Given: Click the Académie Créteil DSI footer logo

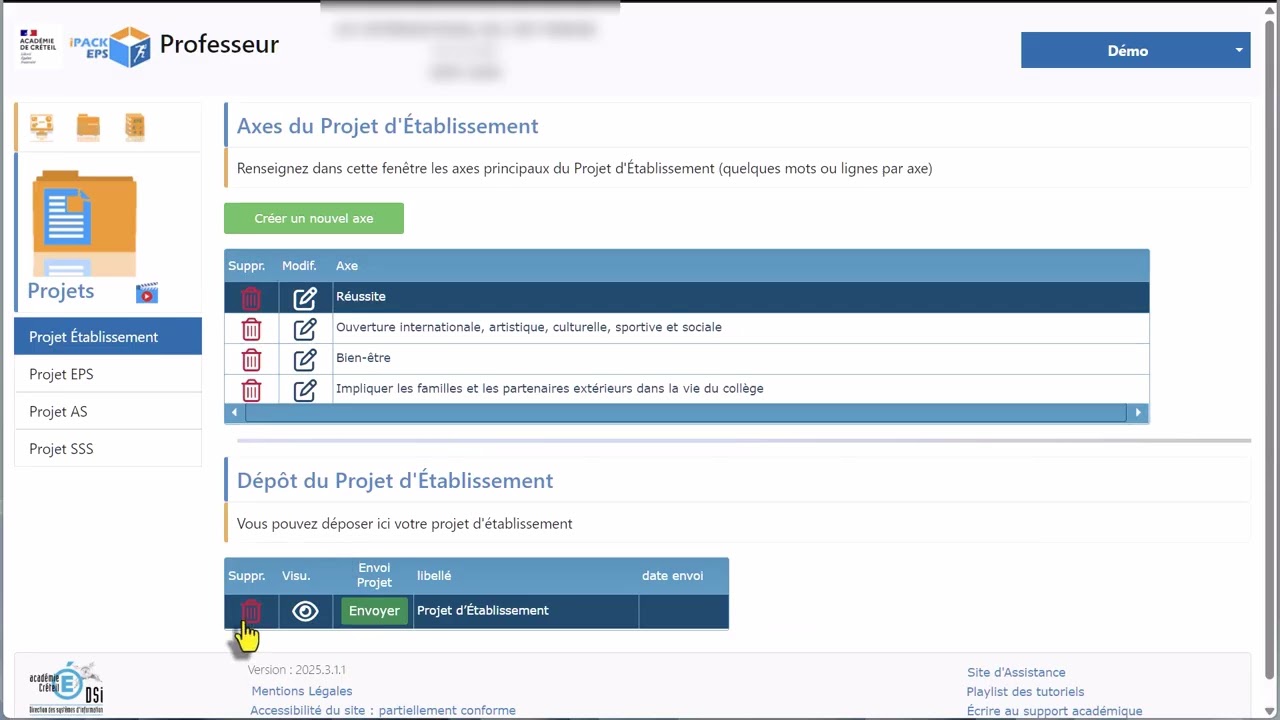Looking at the screenshot, I should coord(66,688).
